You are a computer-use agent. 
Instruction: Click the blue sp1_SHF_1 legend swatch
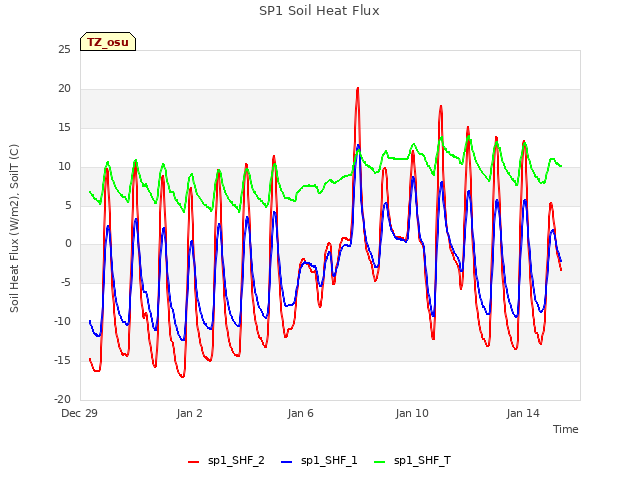287,462
